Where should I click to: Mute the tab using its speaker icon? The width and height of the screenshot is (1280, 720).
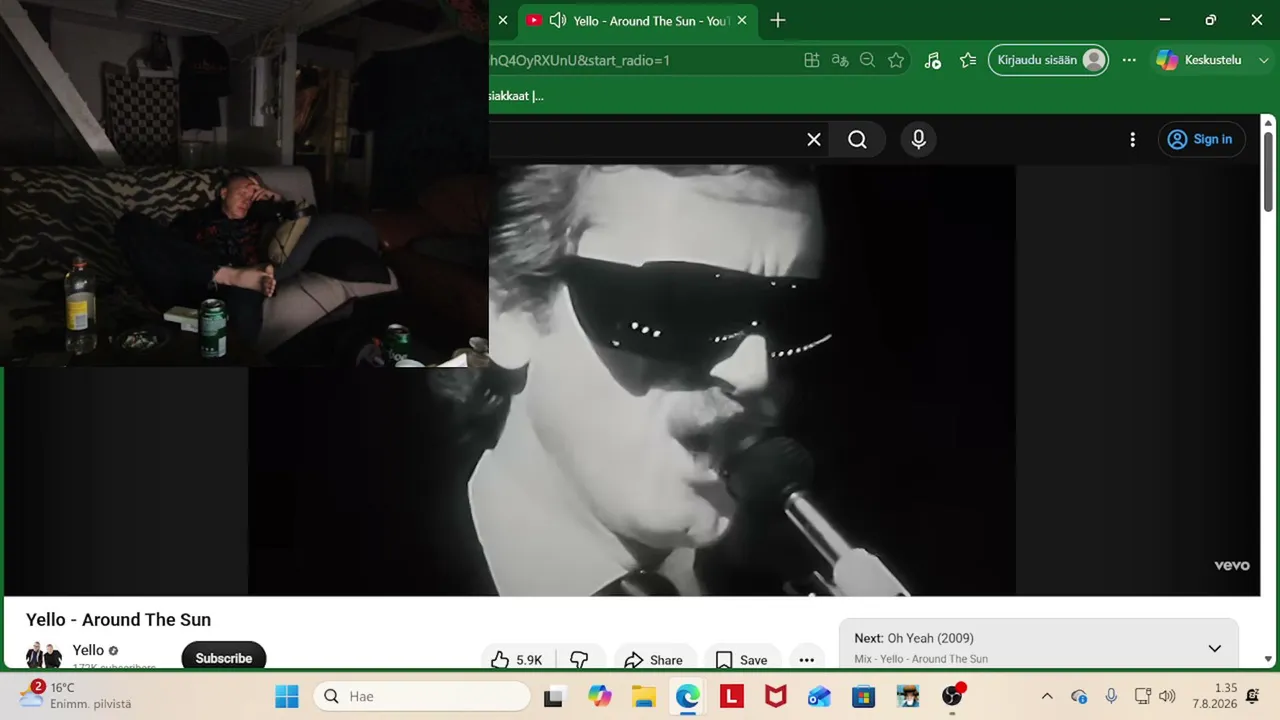(558, 20)
